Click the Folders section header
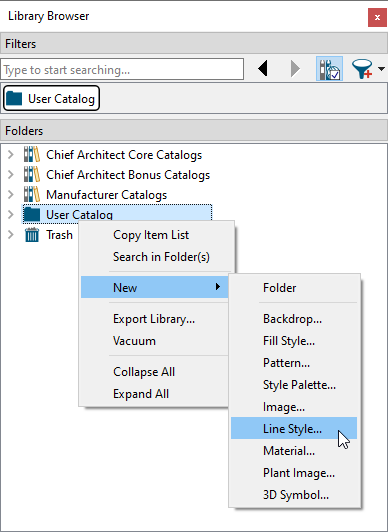This screenshot has width=388, height=532. (194, 131)
